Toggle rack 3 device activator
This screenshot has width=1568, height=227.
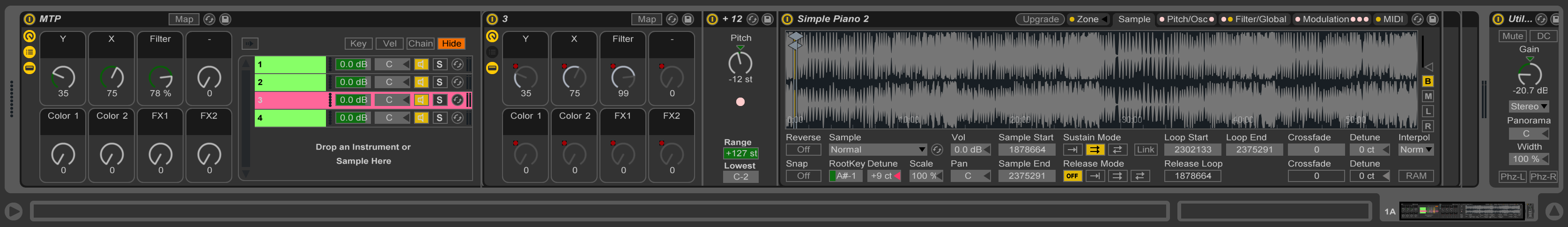492,19
